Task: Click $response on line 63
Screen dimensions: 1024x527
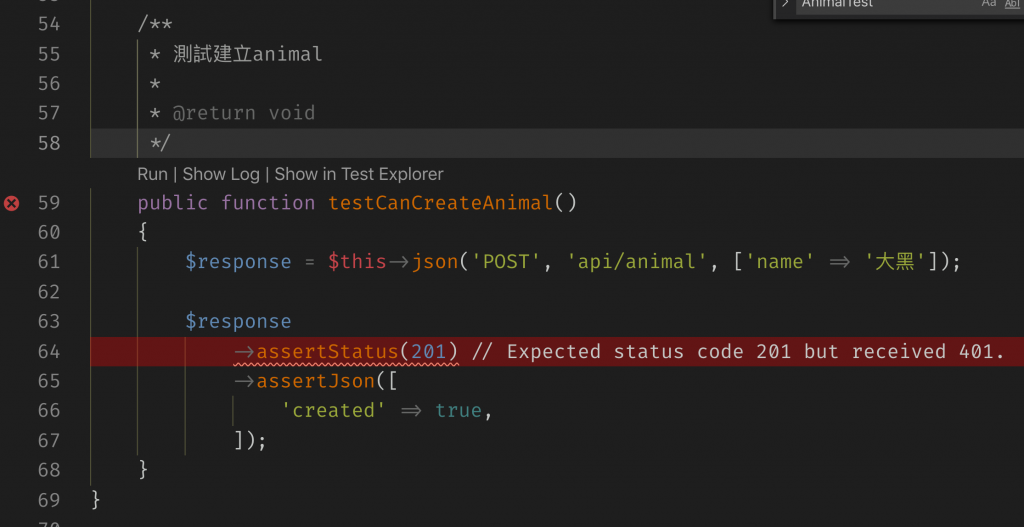Action: point(238,322)
